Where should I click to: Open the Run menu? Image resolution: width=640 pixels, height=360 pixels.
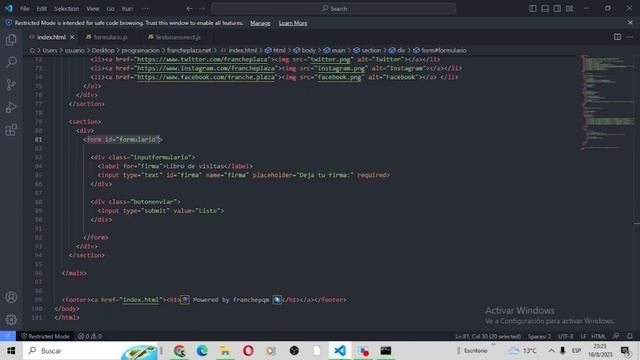(x=127, y=9)
